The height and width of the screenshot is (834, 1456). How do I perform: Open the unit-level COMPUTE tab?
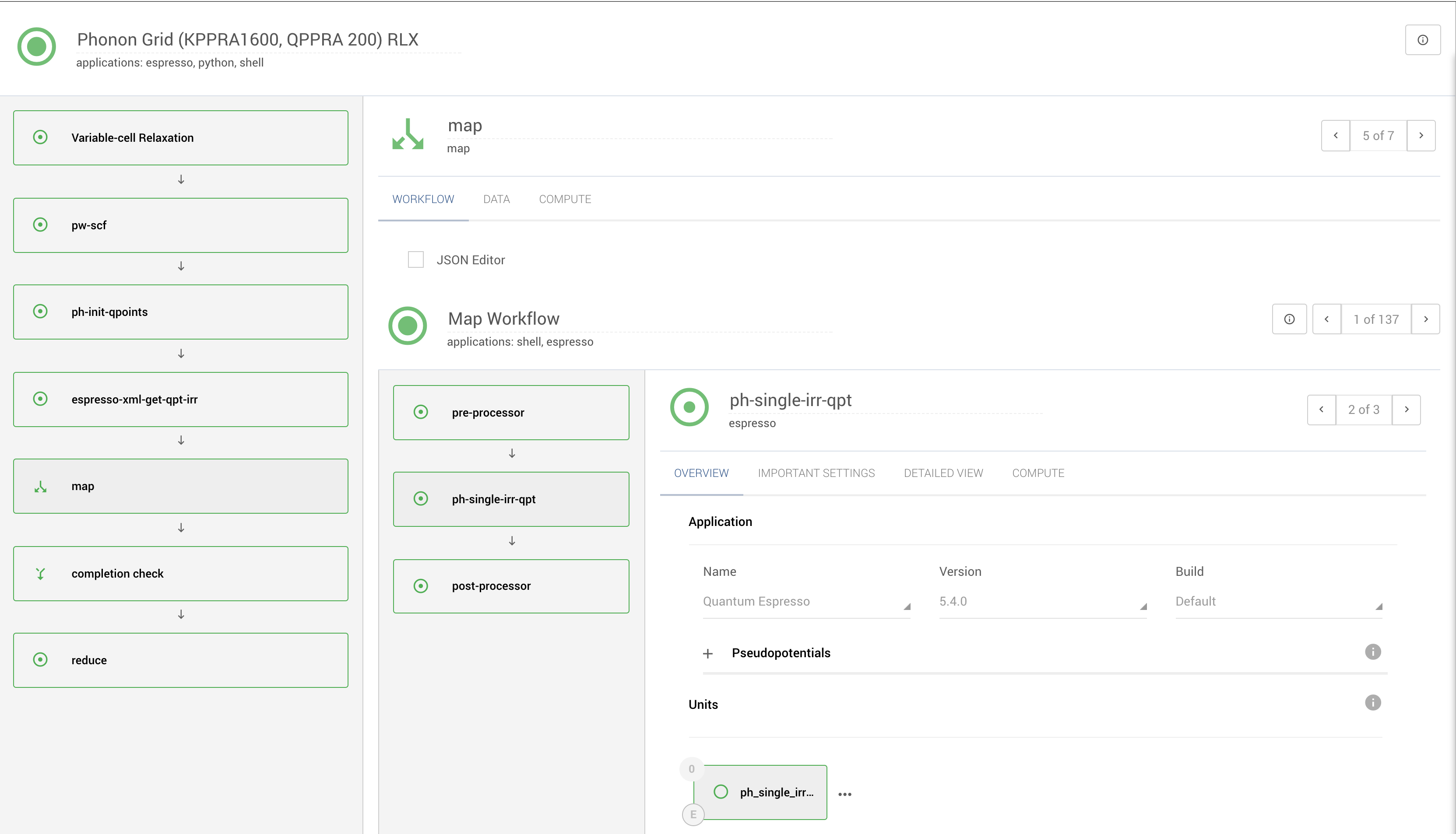pos(1038,473)
